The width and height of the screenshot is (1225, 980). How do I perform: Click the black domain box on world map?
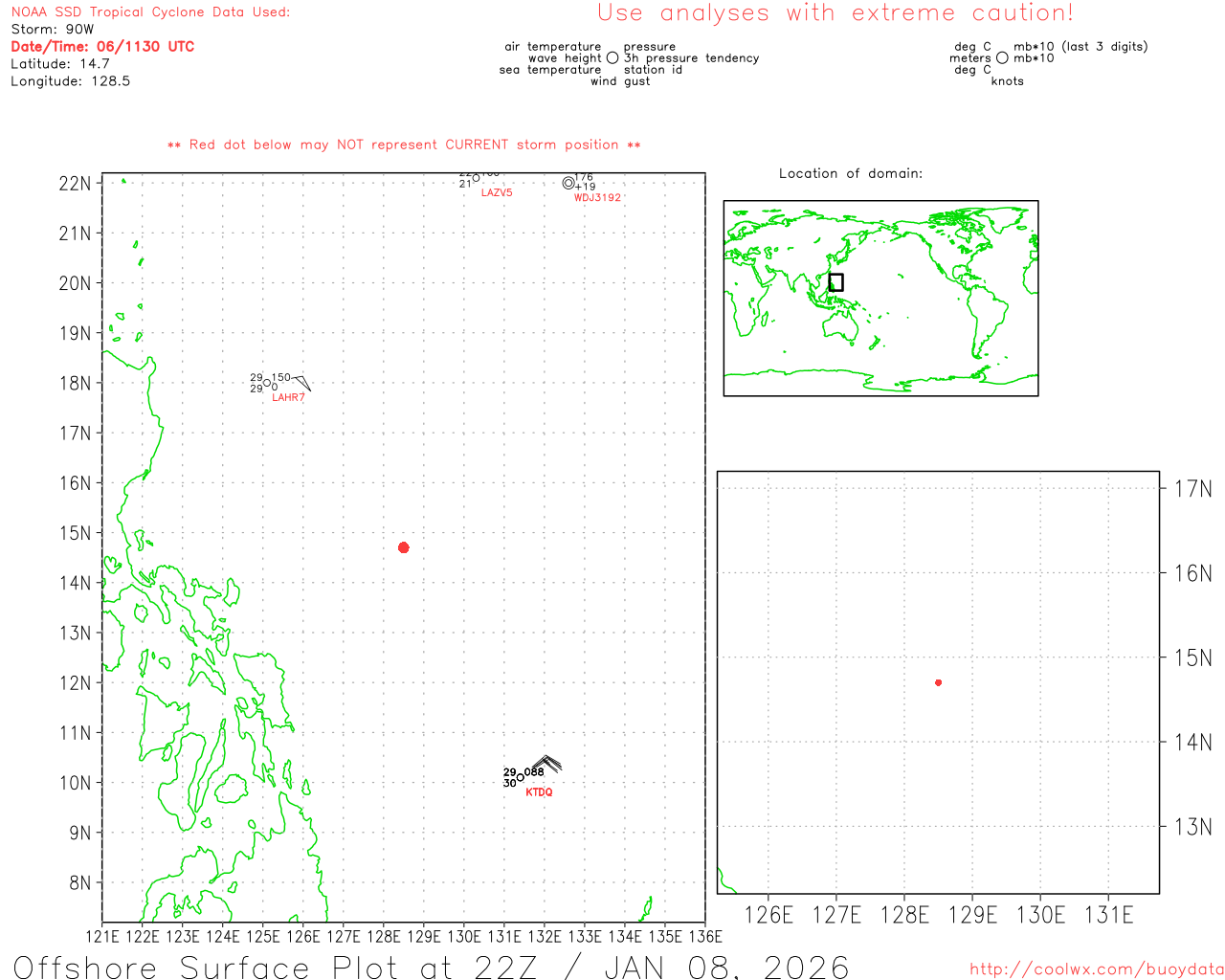tap(835, 282)
